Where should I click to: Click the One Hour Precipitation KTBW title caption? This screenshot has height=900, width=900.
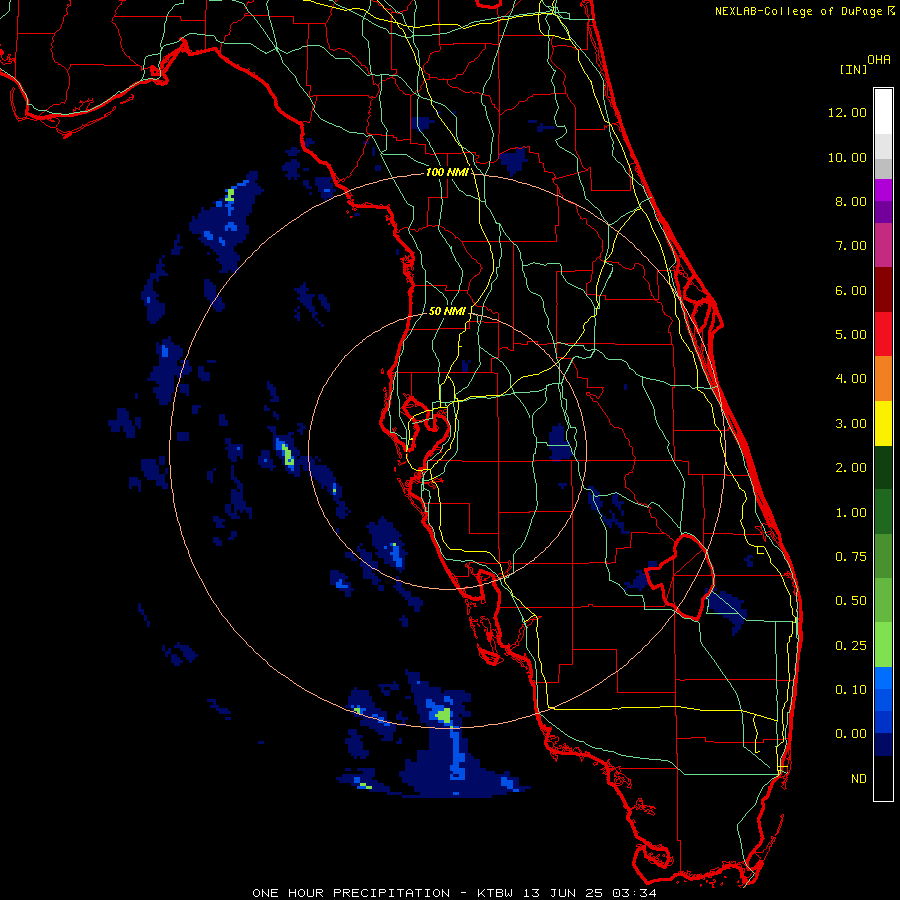454,893
